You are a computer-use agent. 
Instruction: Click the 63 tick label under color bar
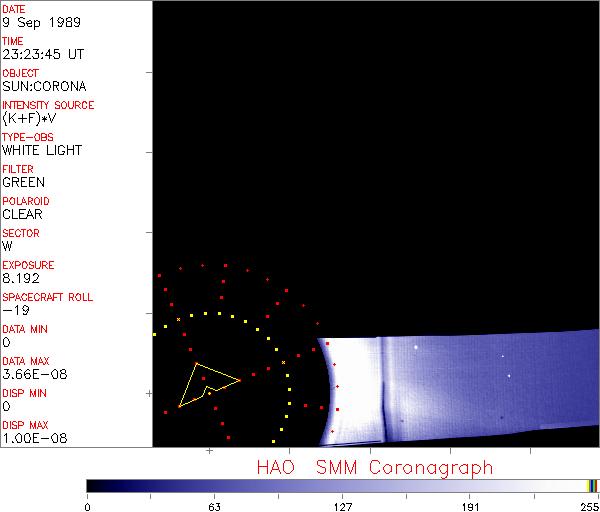click(x=214, y=505)
